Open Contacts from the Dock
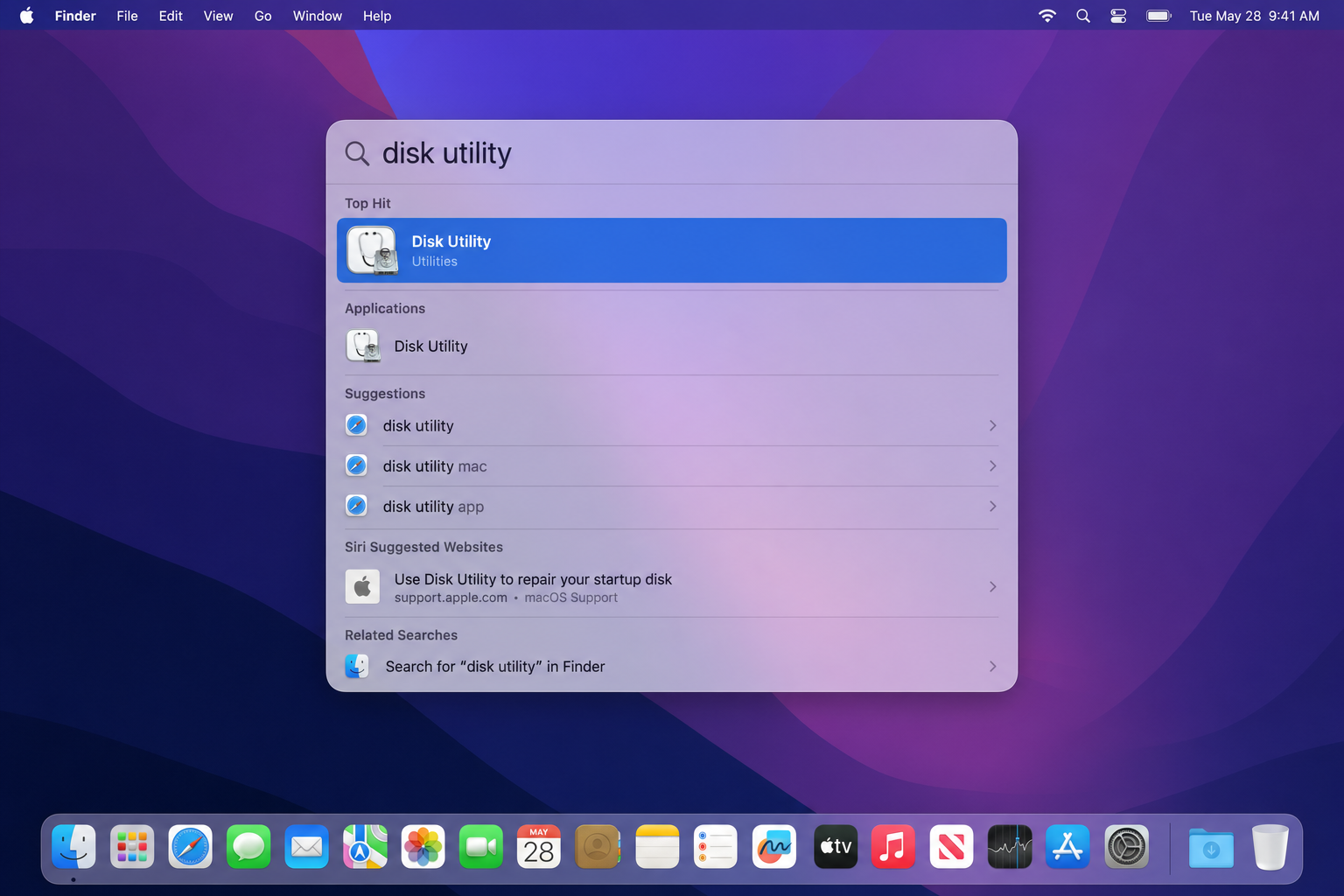Screen dimensions: 1344x896 [x=598, y=847]
